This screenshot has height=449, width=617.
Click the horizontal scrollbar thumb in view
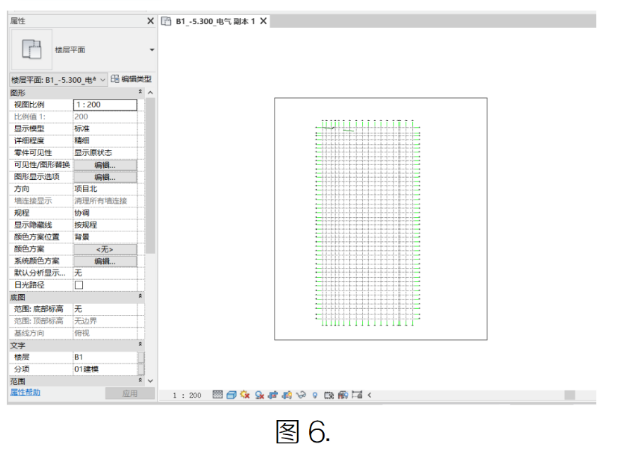point(569,395)
